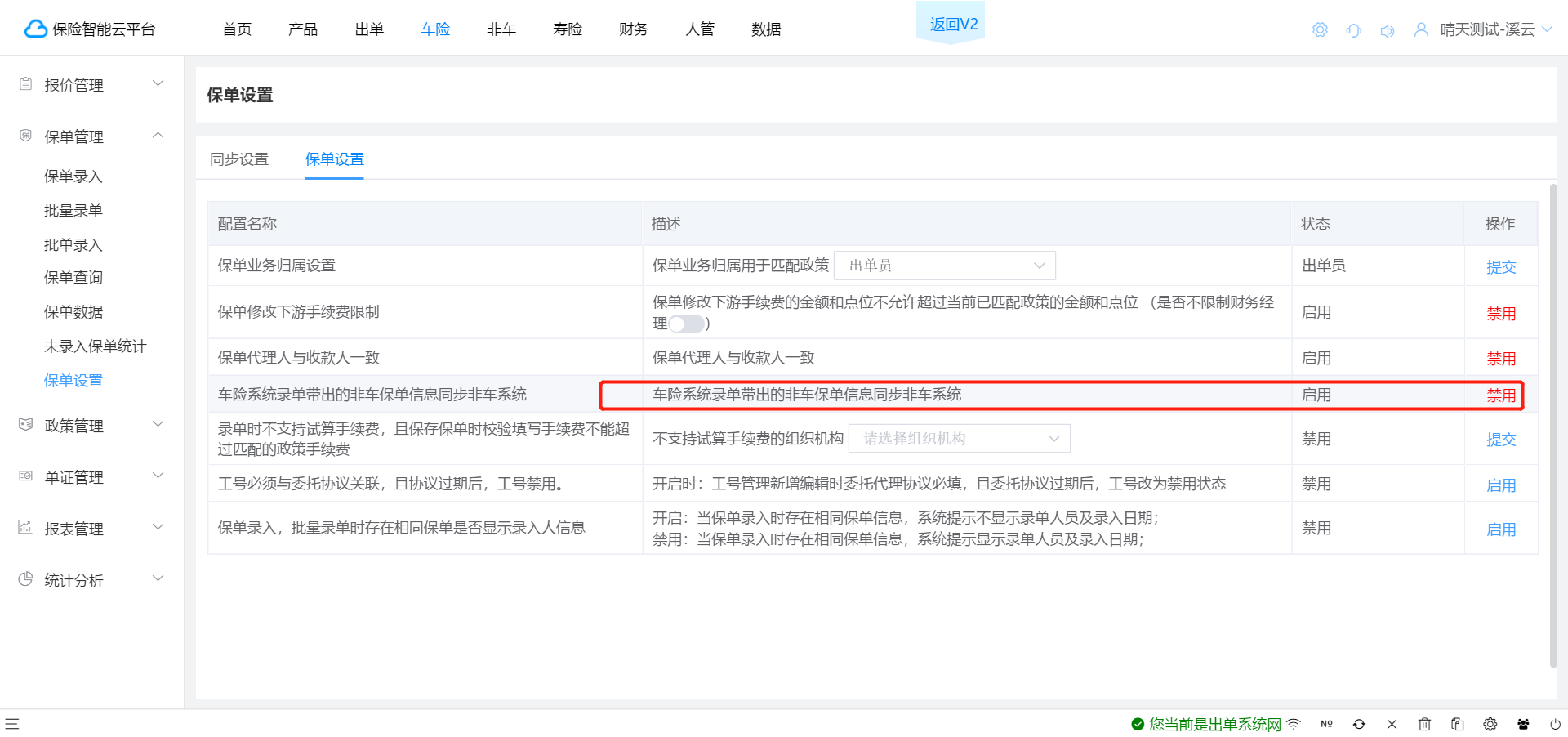1568x737 pixels.
Task: Open the 产品 top menu
Action: pos(303,29)
